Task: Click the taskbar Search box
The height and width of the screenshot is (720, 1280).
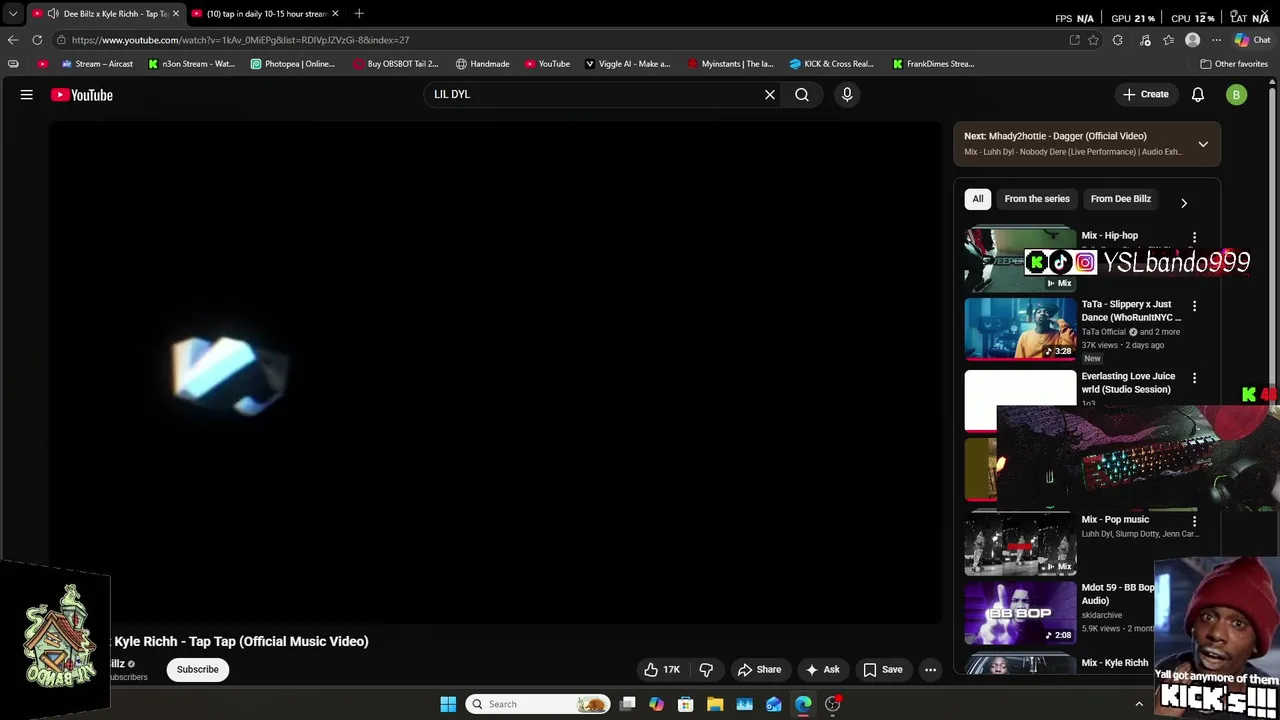Action: [x=538, y=704]
